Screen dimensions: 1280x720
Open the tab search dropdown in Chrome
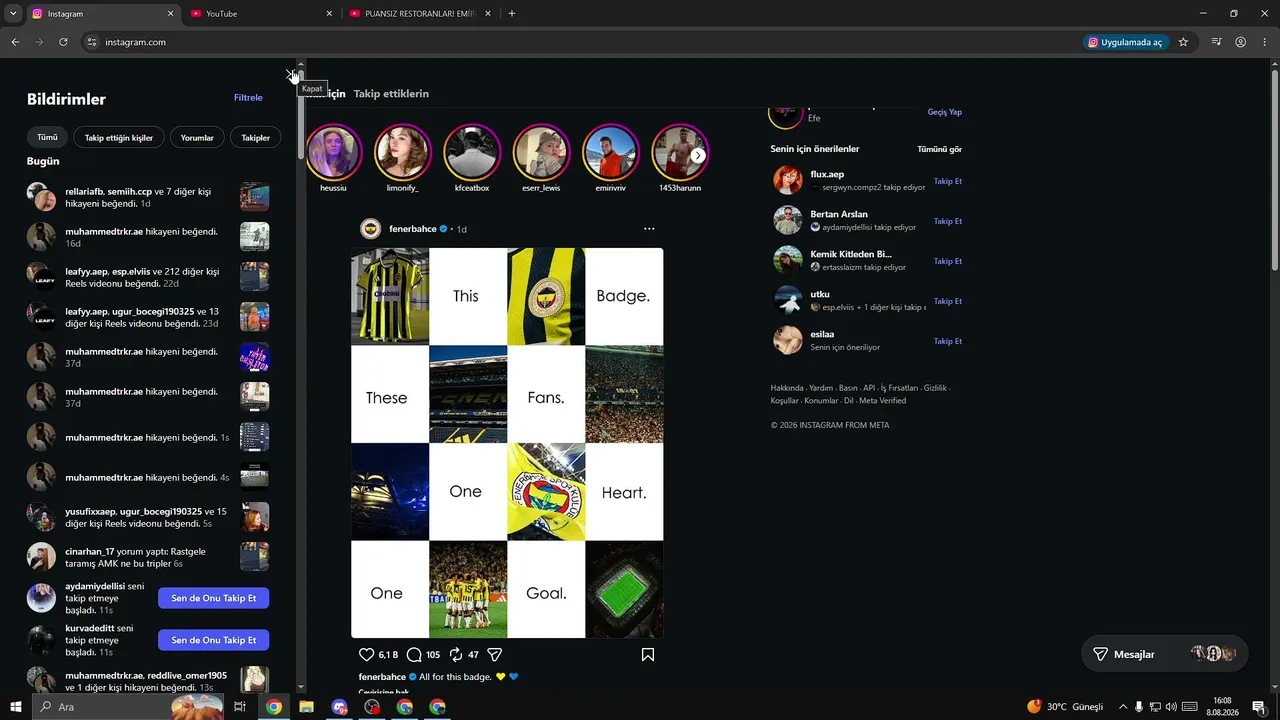(13, 14)
